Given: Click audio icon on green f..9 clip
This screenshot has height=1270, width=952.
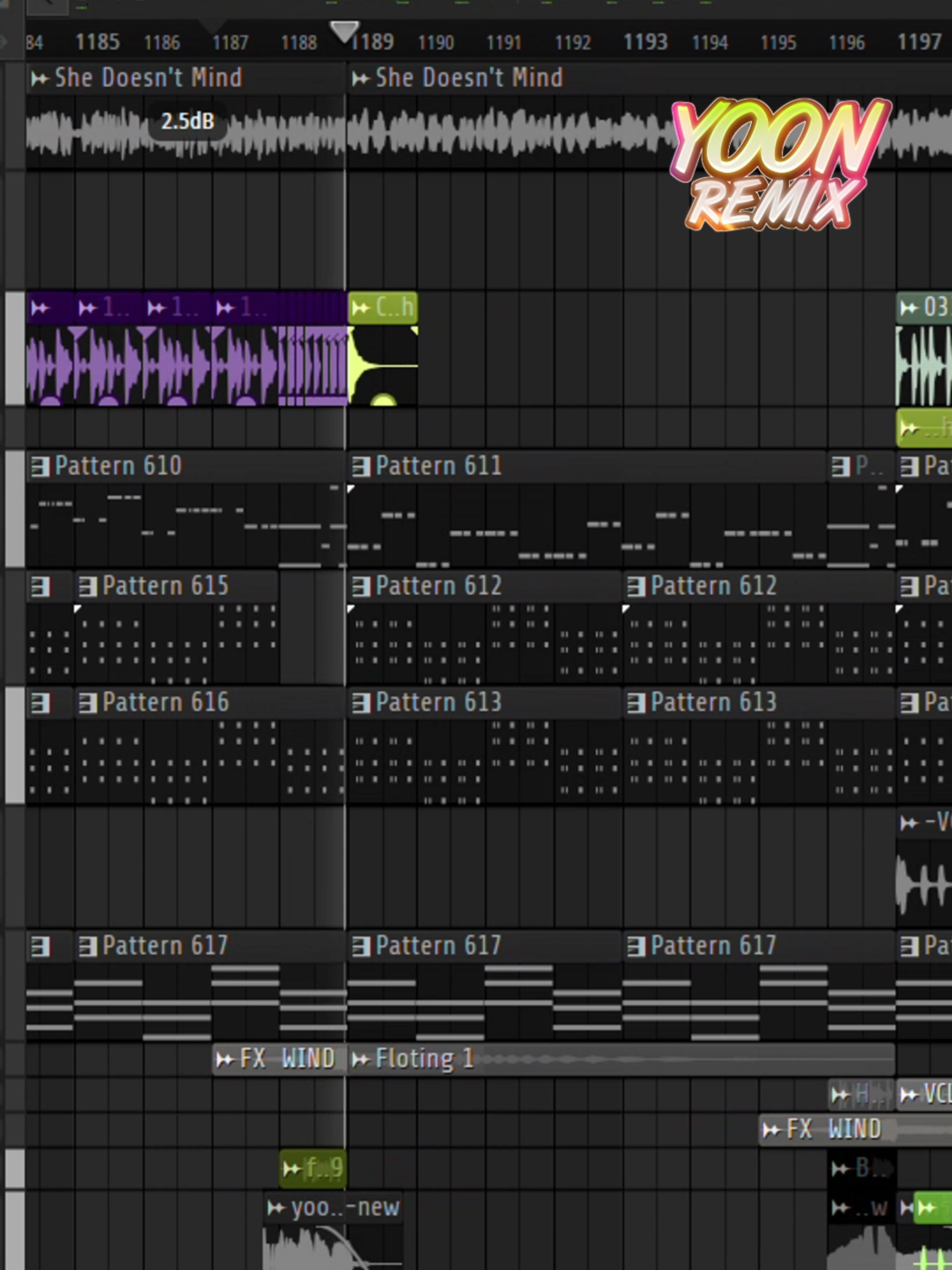Looking at the screenshot, I should click(292, 1168).
